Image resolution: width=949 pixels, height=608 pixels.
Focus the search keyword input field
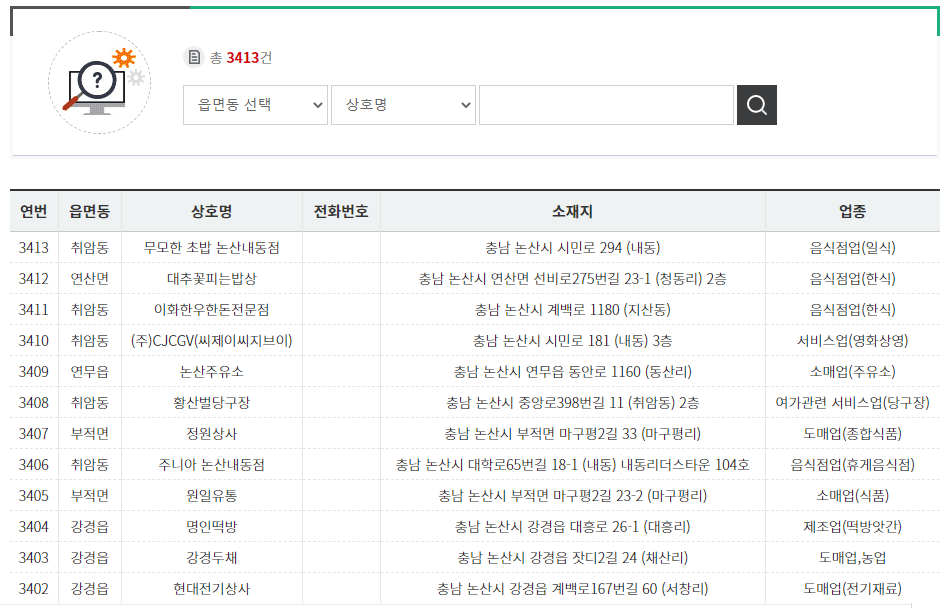(x=606, y=105)
